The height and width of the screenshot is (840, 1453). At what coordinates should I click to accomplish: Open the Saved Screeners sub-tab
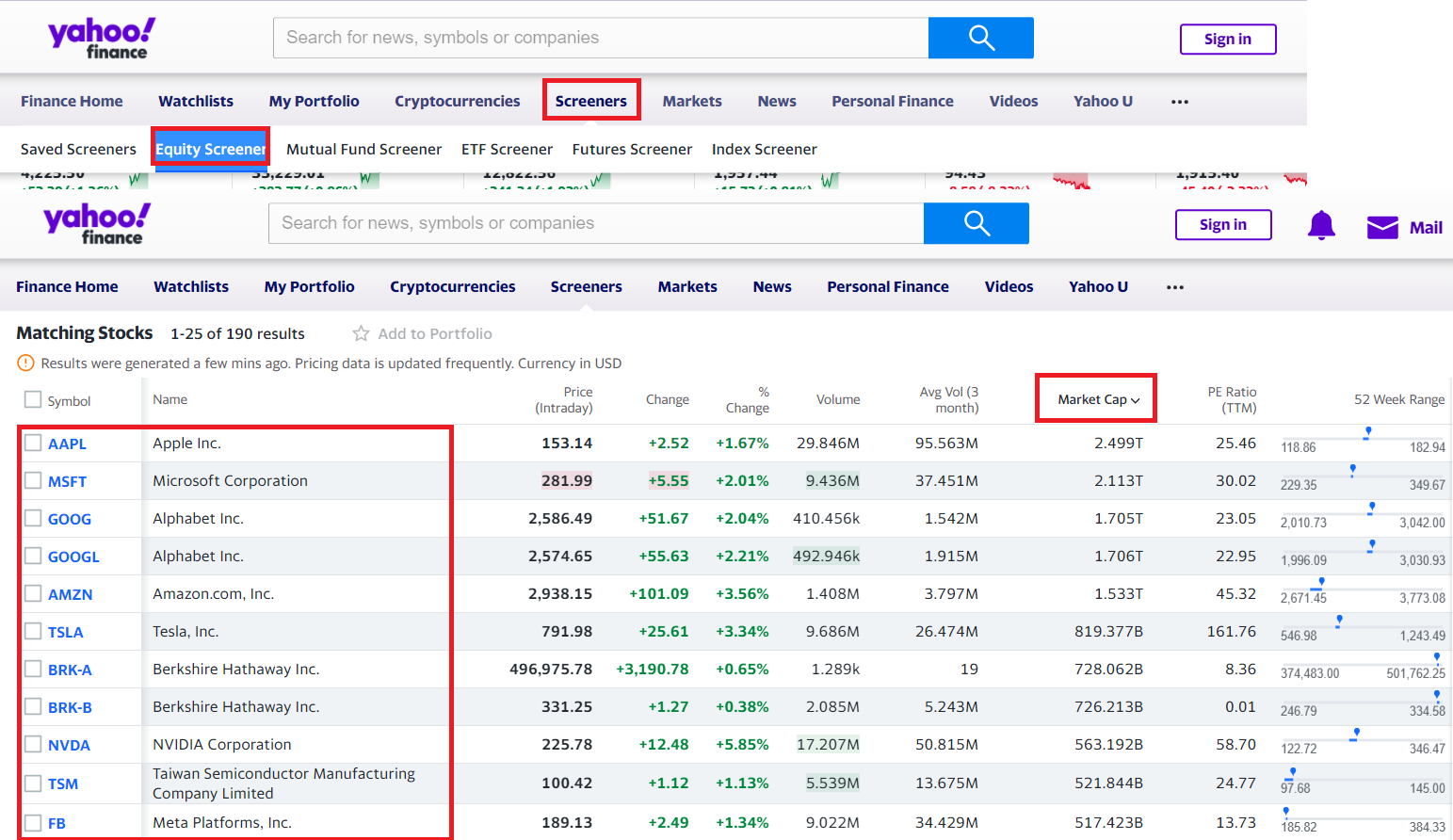click(78, 149)
